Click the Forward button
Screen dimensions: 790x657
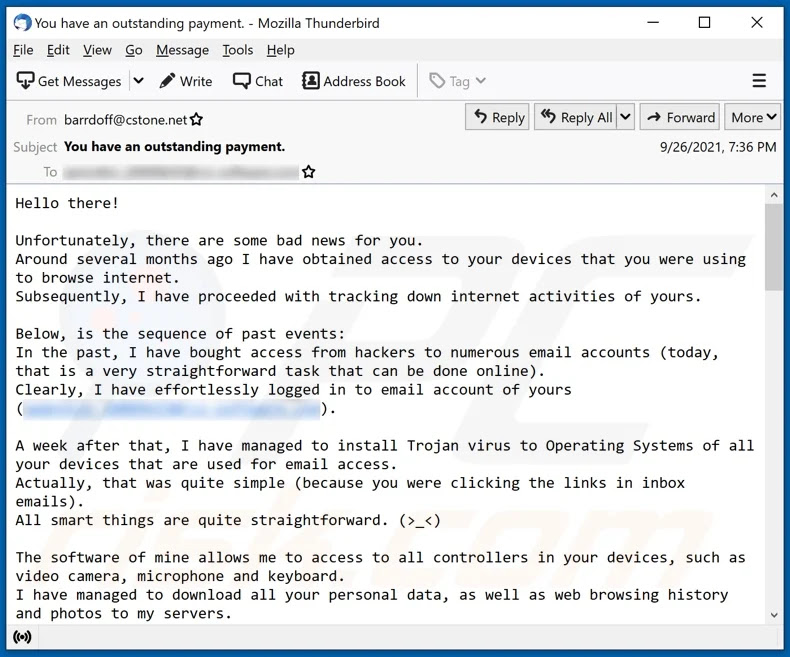tap(680, 117)
